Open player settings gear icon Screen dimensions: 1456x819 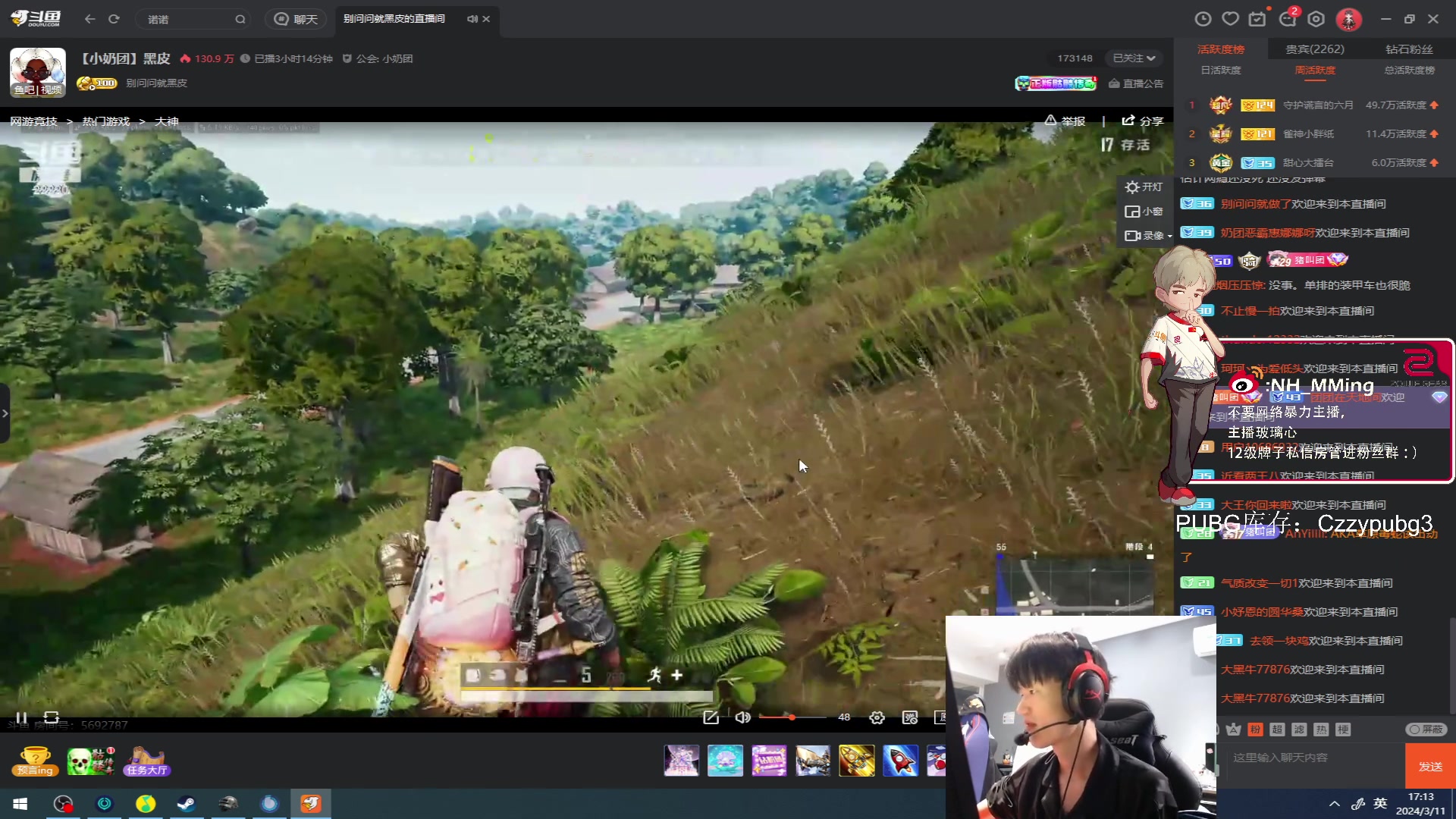[877, 717]
